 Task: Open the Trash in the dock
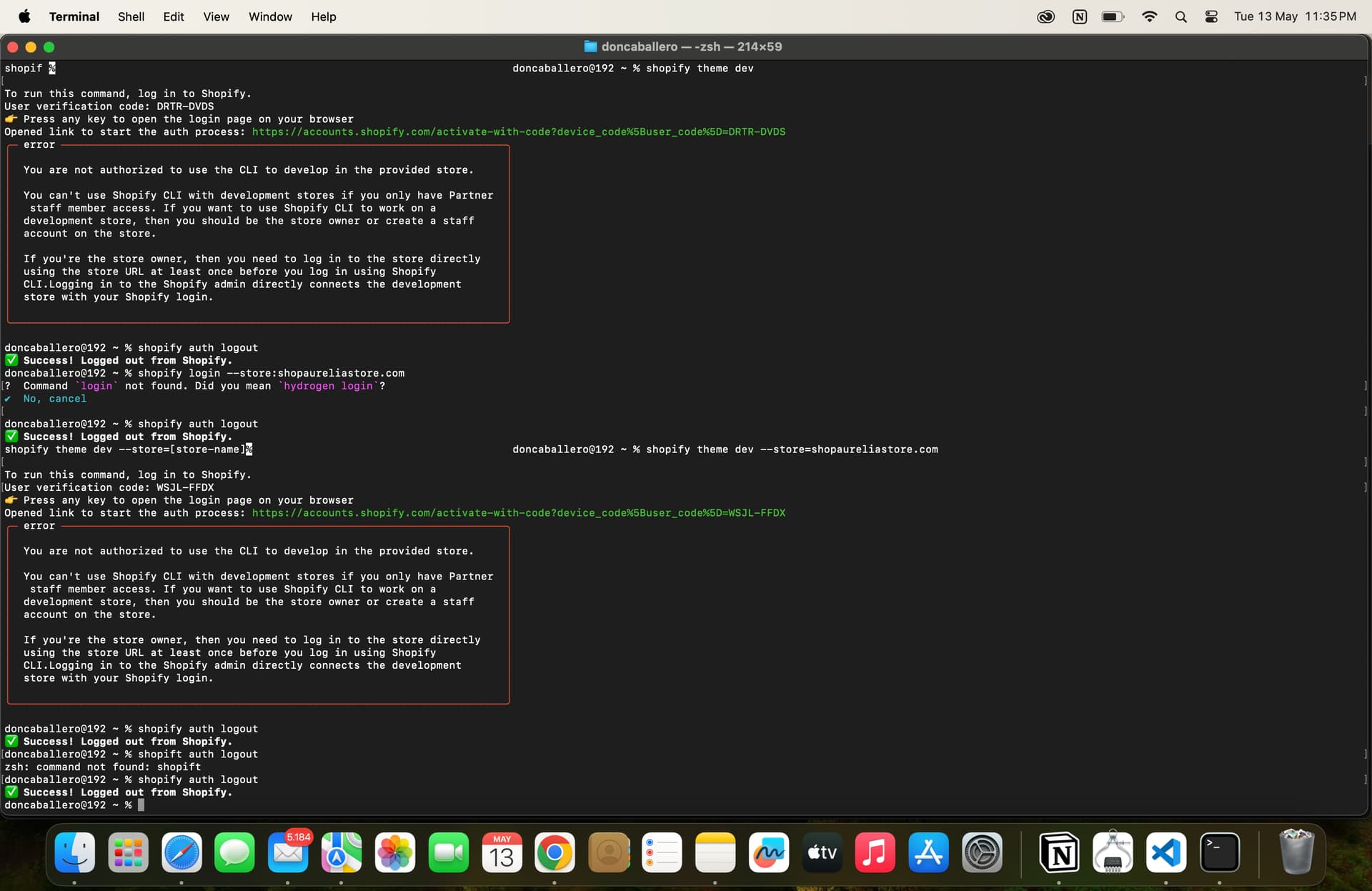[1296, 852]
